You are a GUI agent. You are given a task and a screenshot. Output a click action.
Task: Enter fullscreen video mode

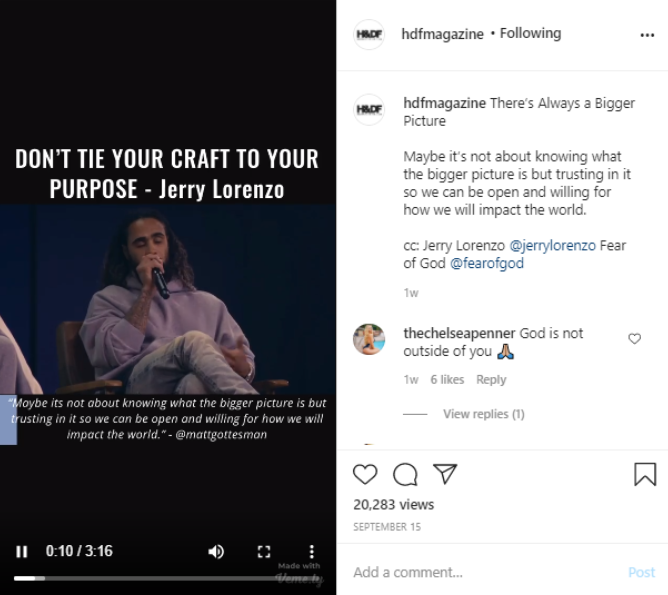[x=264, y=551]
